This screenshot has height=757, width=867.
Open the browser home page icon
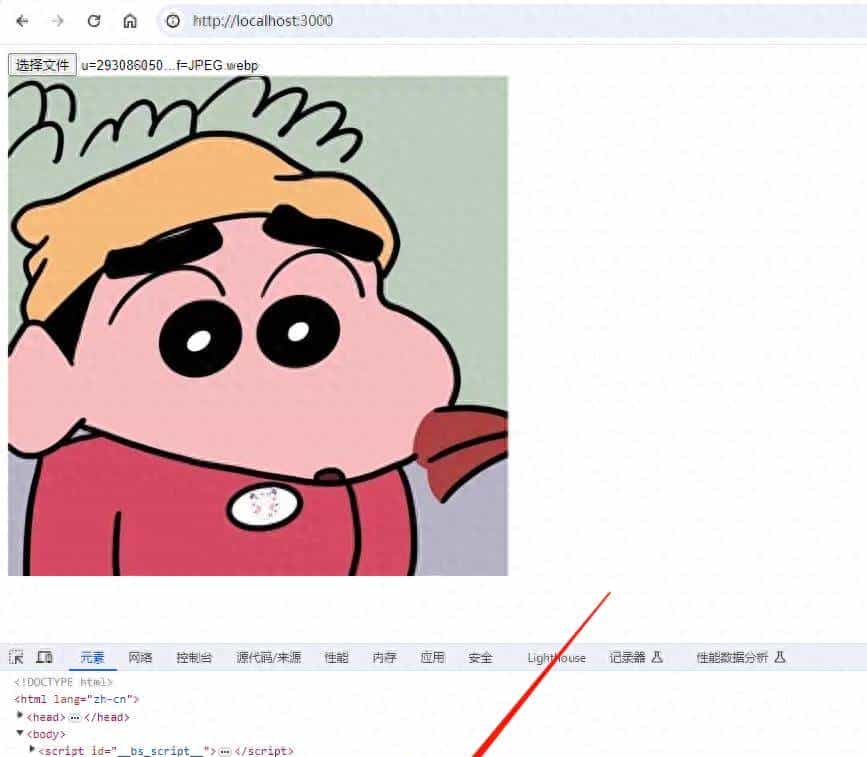pyautogui.click(x=130, y=21)
